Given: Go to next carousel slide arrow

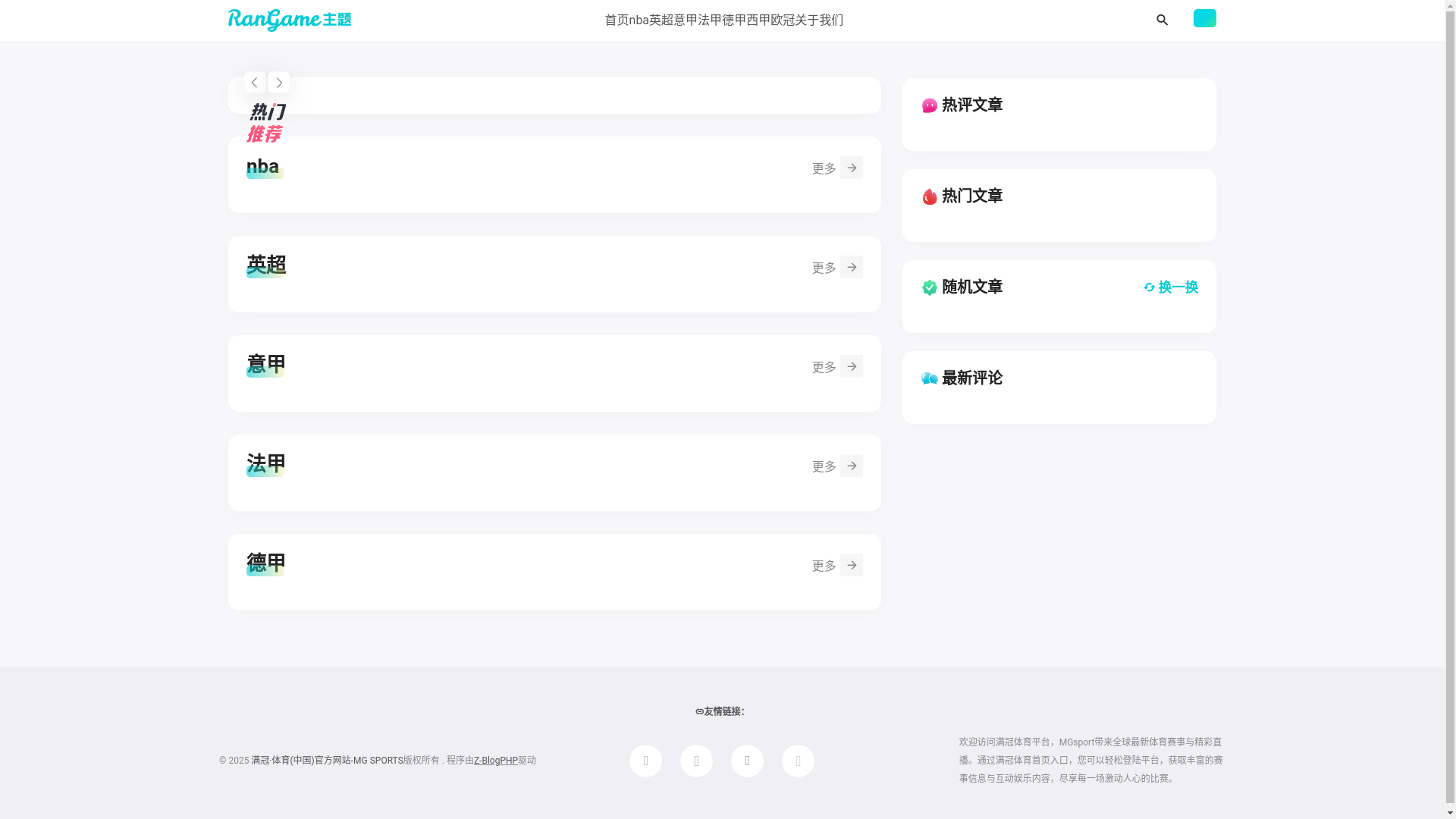Looking at the screenshot, I should tap(278, 83).
